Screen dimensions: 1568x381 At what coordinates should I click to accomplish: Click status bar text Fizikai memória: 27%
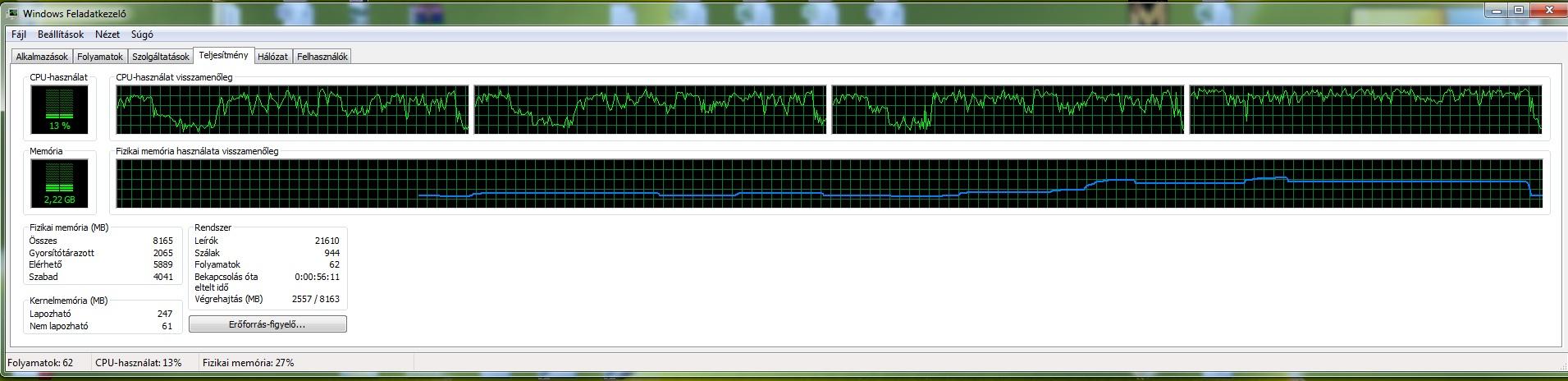248,362
